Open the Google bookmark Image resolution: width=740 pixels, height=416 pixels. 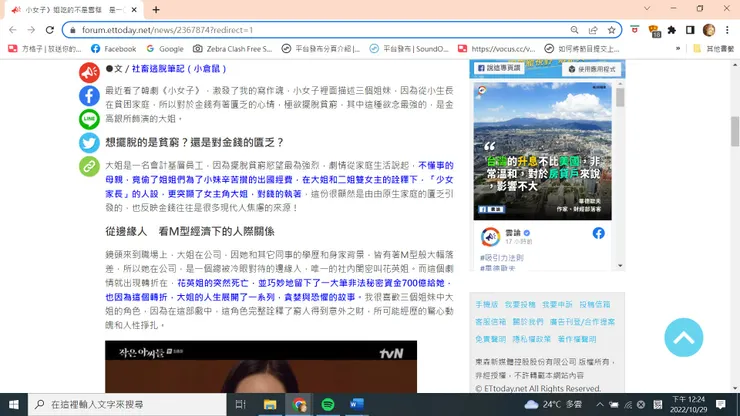point(165,49)
